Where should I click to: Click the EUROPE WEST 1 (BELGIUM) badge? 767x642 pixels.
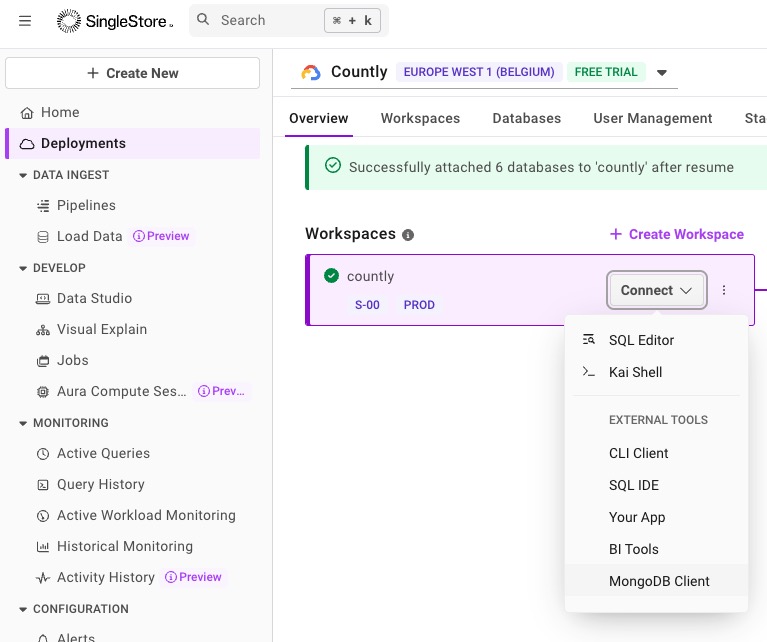tap(479, 72)
